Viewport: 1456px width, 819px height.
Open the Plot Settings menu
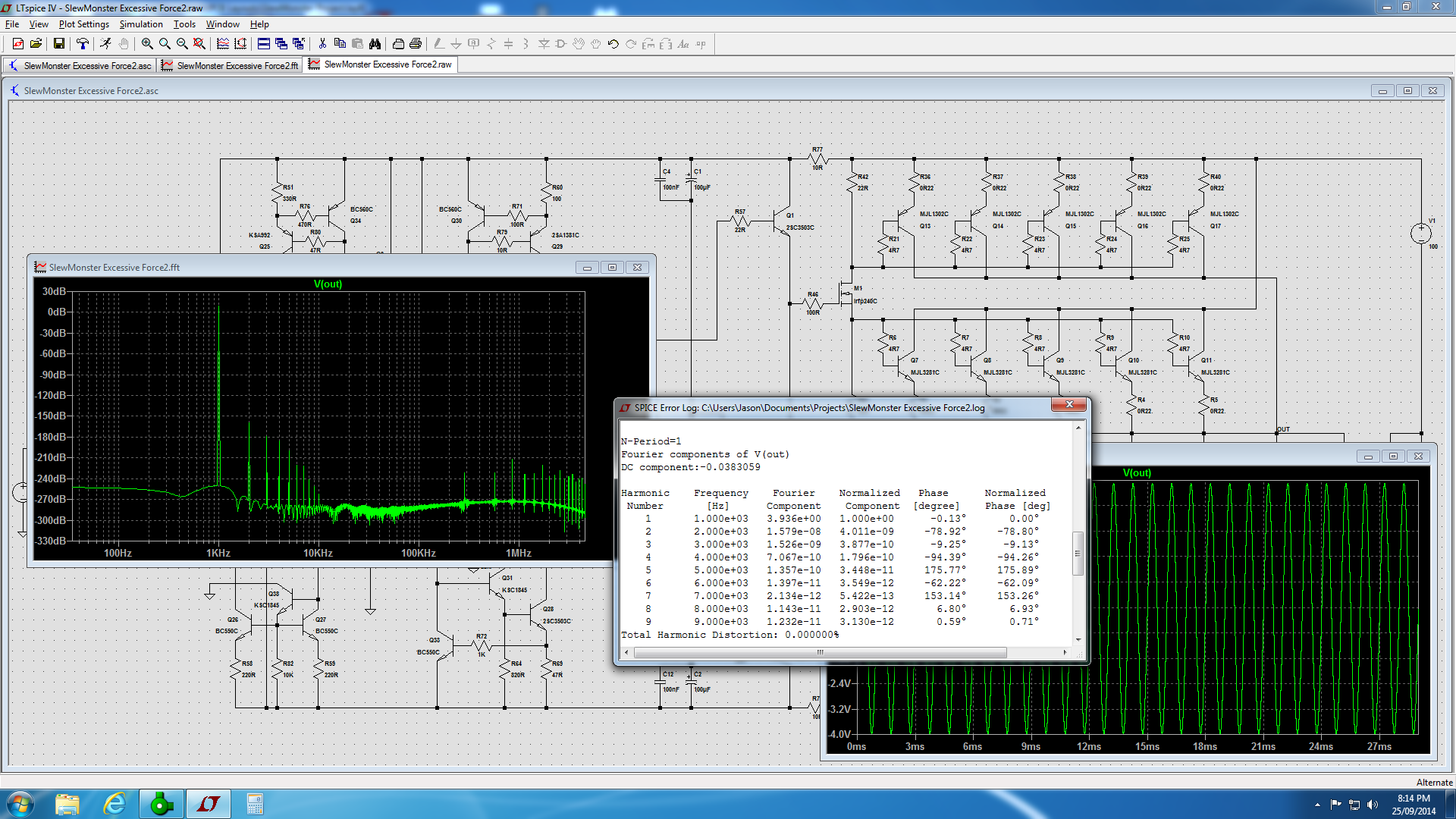(x=84, y=24)
